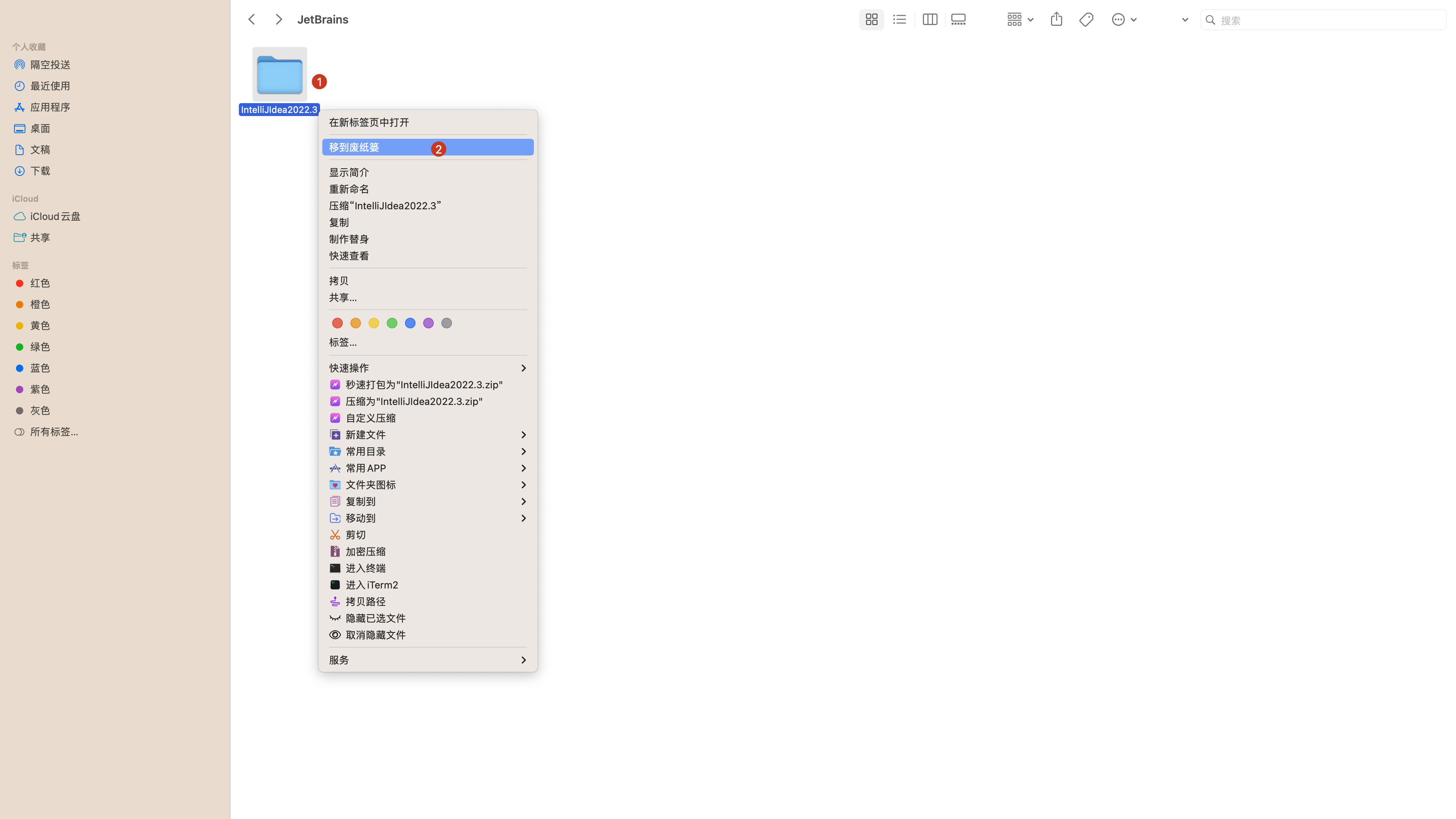Choose 在新标签页中打开 from context menu

(x=428, y=122)
